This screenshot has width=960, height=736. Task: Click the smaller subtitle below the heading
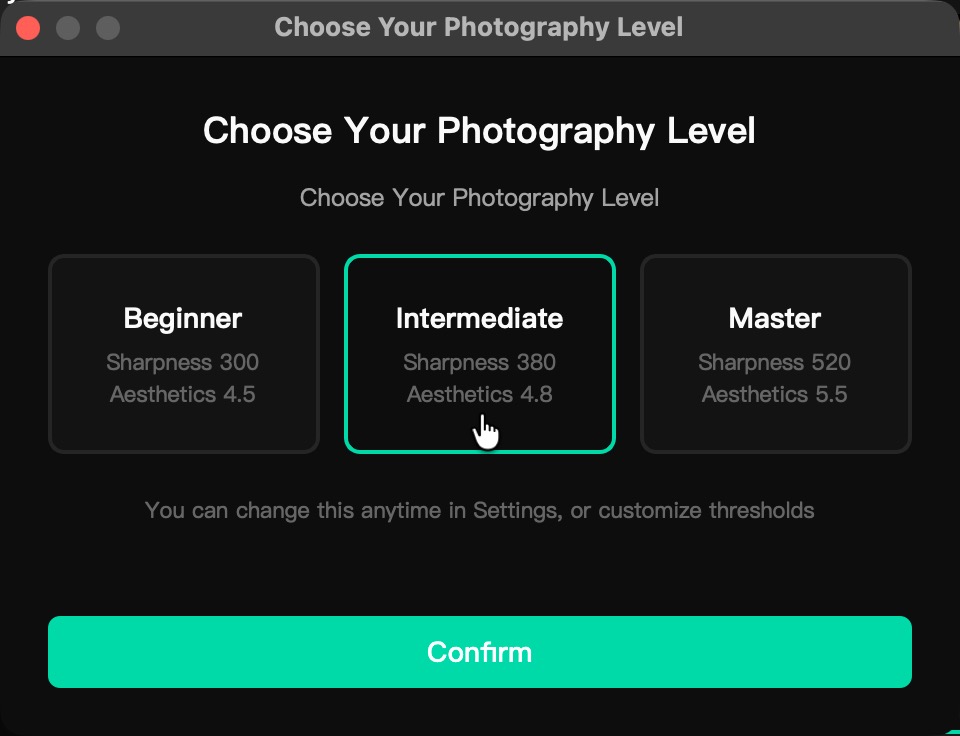(479, 197)
